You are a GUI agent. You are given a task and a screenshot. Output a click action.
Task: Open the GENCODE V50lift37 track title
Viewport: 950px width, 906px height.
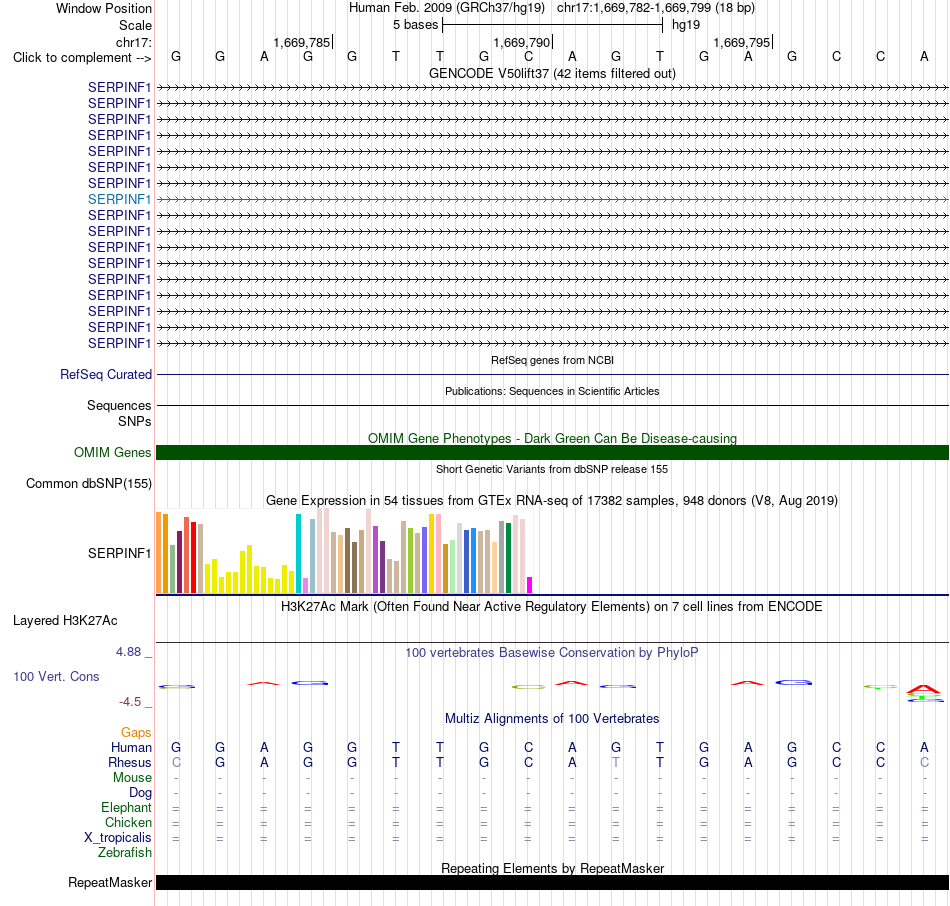point(552,73)
